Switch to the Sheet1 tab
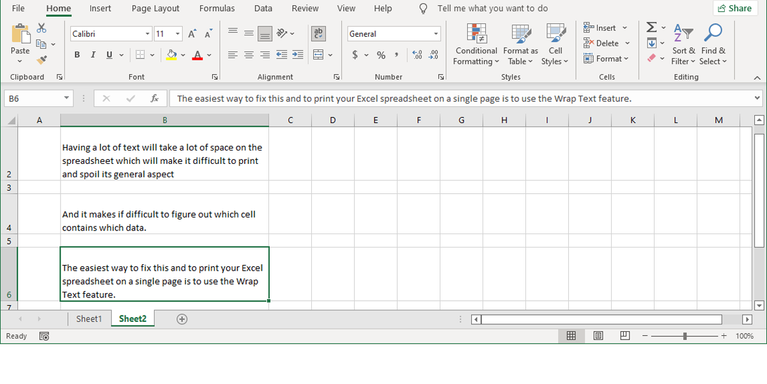This screenshot has height=384, width=767. (x=89, y=319)
